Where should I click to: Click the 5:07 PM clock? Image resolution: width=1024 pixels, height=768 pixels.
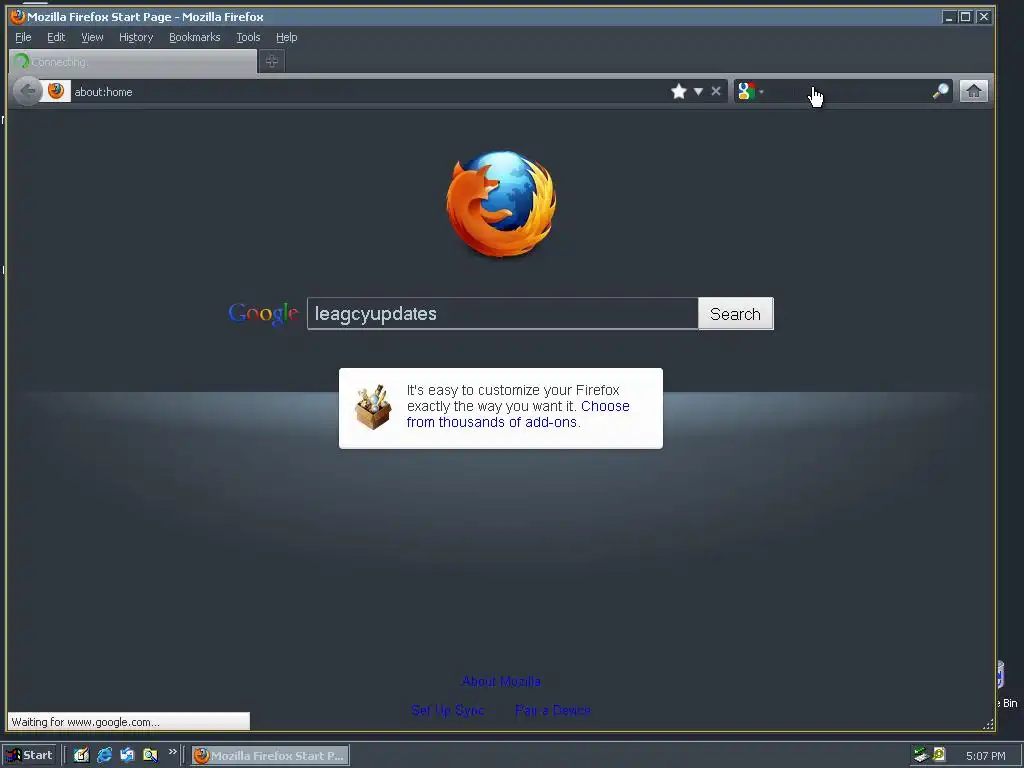pyautogui.click(x=985, y=756)
